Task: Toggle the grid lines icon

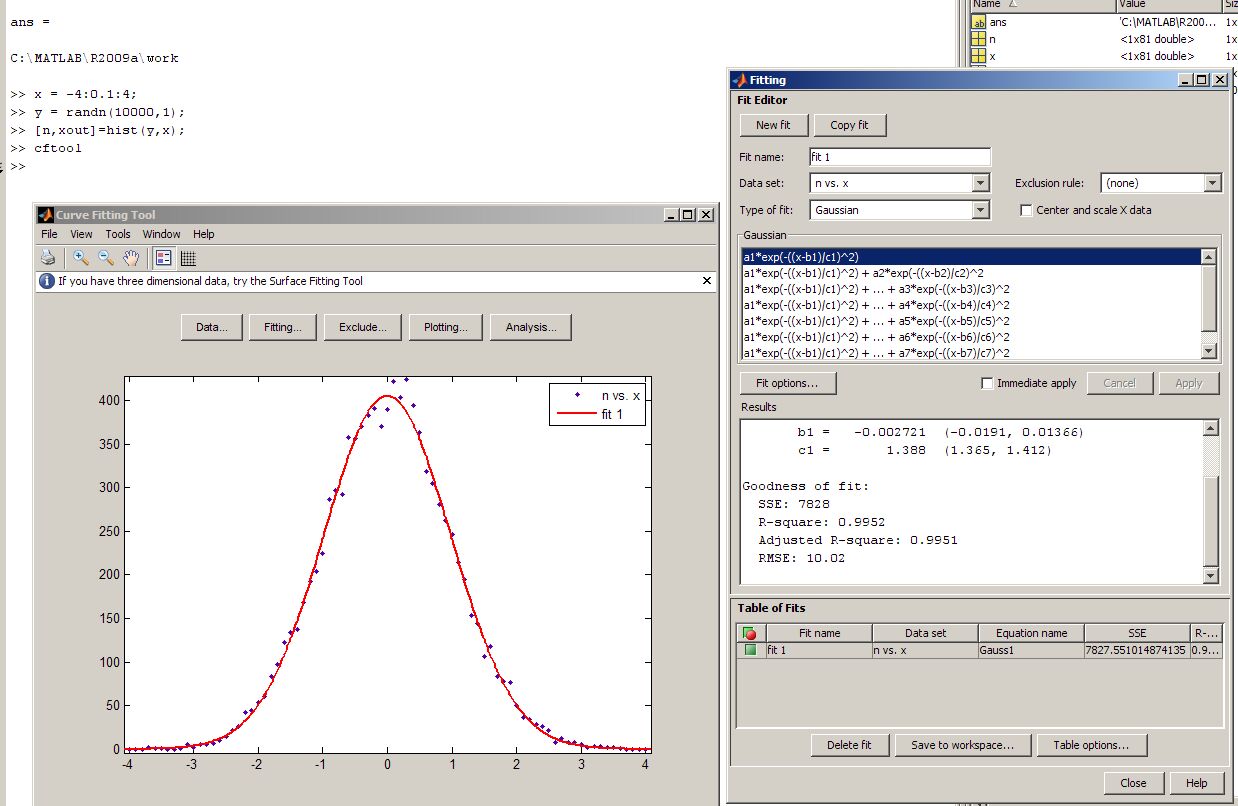Action: click(x=187, y=257)
